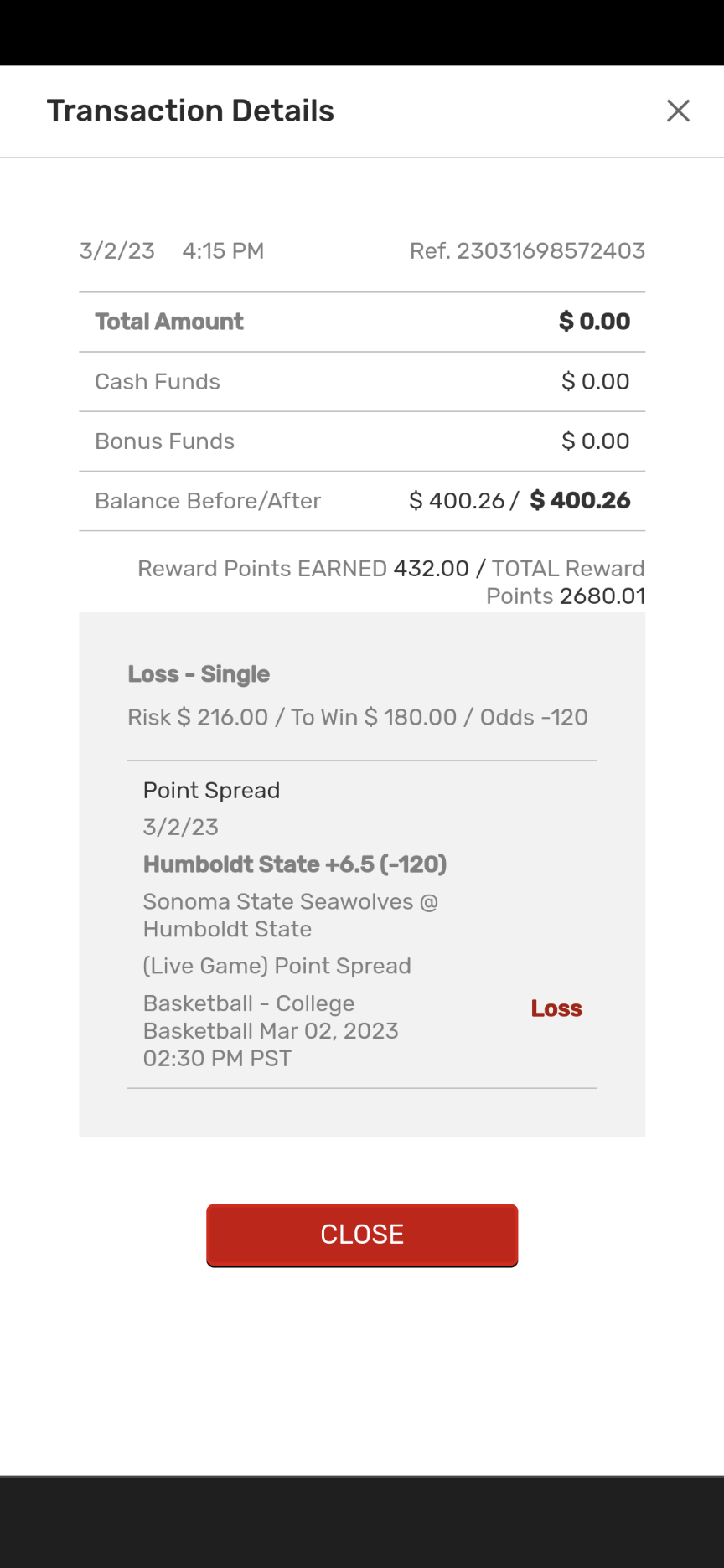Click the transaction date 3/2/23 in header
This screenshot has width=724, height=1568.
click(117, 250)
